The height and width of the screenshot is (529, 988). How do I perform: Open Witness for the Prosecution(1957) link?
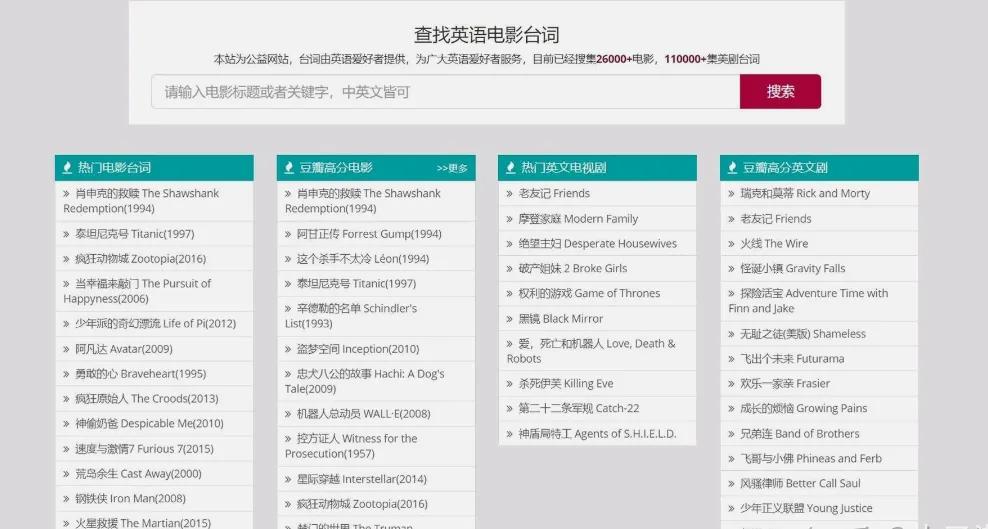pos(351,446)
